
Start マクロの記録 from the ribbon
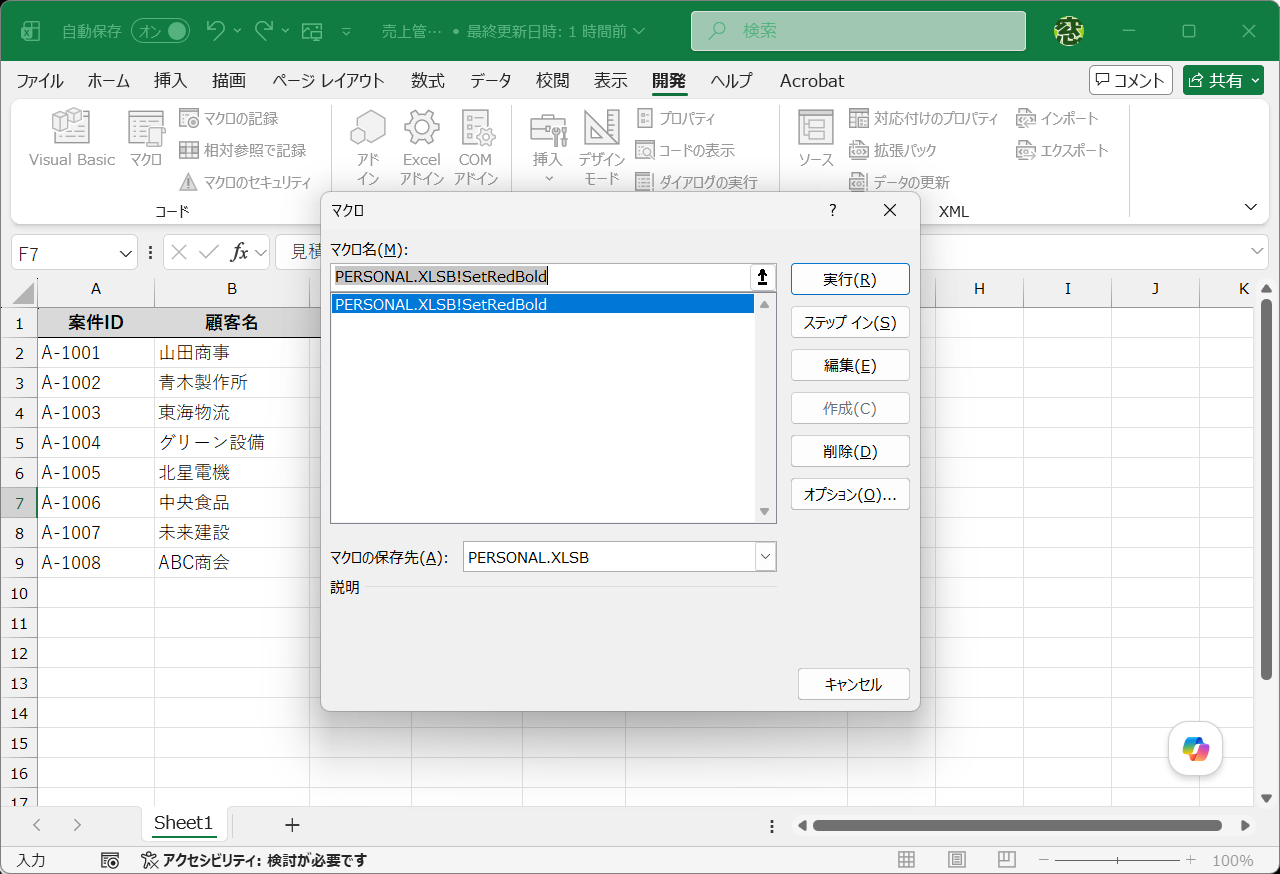click(229, 118)
